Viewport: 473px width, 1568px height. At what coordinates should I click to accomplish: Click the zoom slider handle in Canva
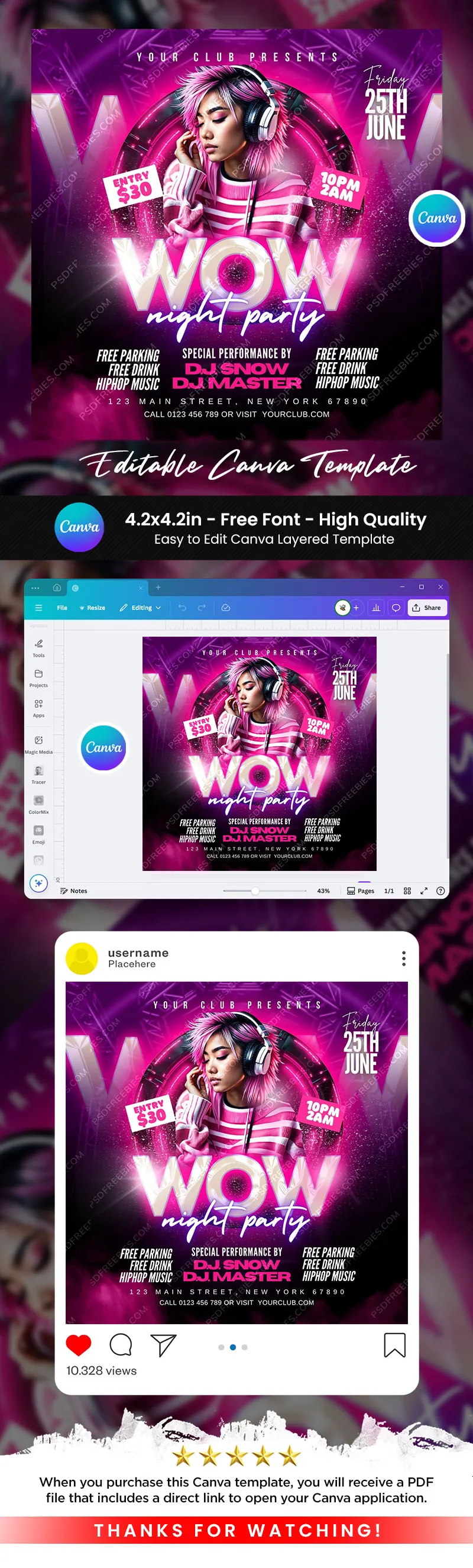pyautogui.click(x=255, y=891)
